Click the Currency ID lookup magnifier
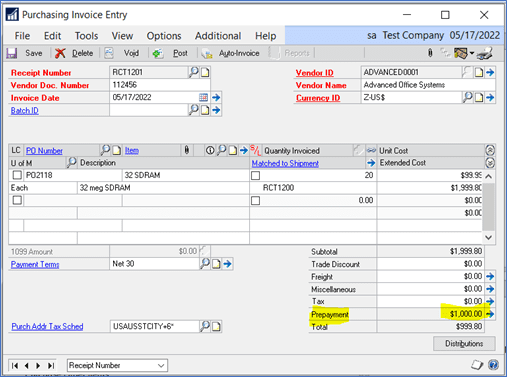The image size is (507, 377). tap(468, 97)
